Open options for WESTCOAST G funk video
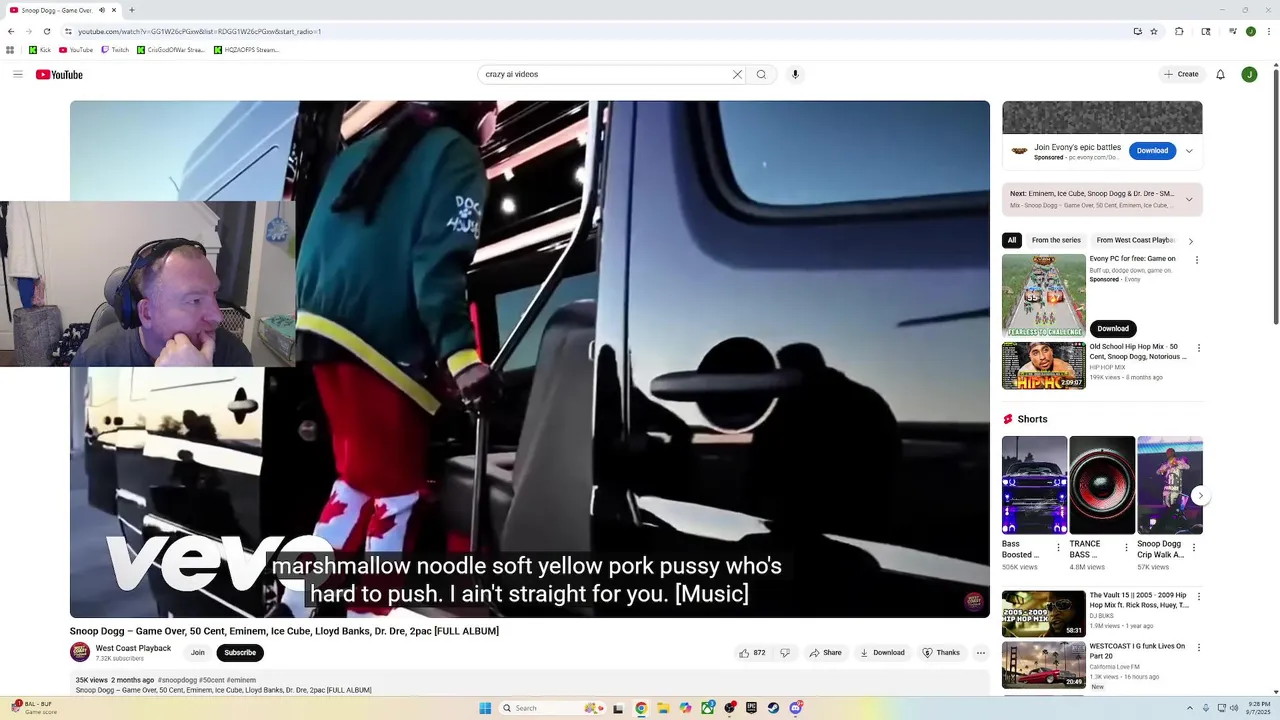 pyautogui.click(x=1198, y=648)
